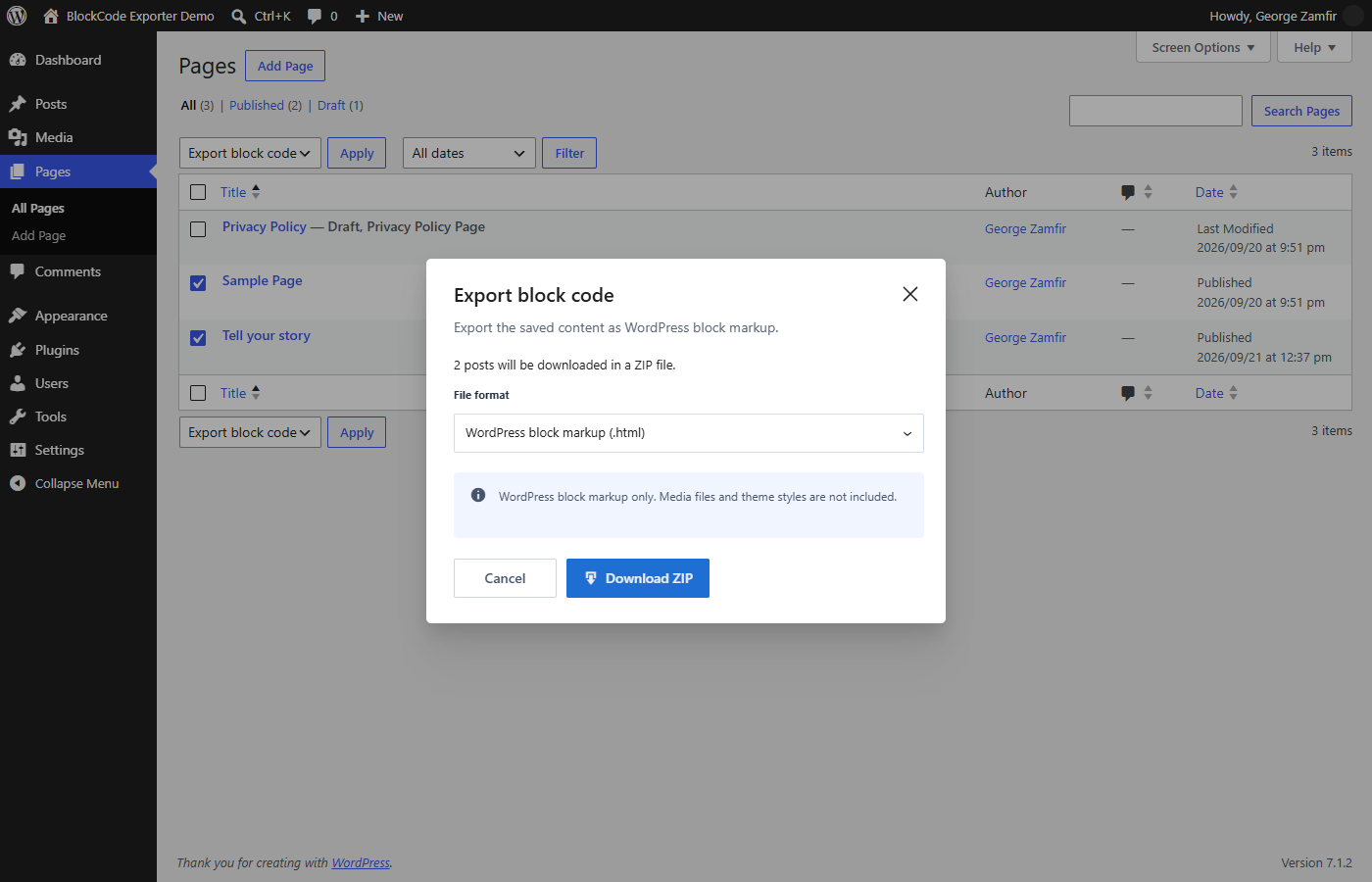Open the Add Page submenu item

39,235
